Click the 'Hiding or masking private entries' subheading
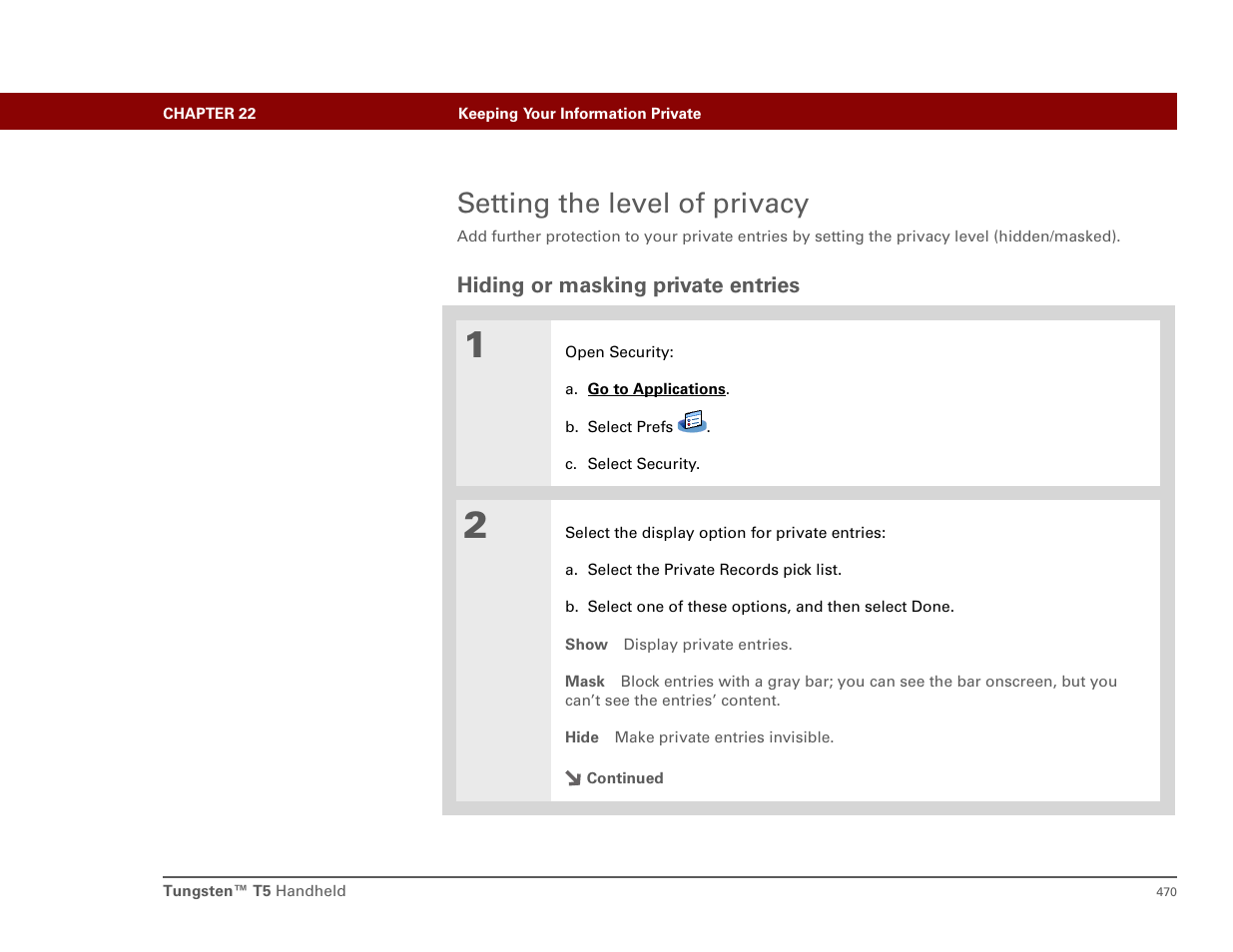1233x952 pixels. 628,285
